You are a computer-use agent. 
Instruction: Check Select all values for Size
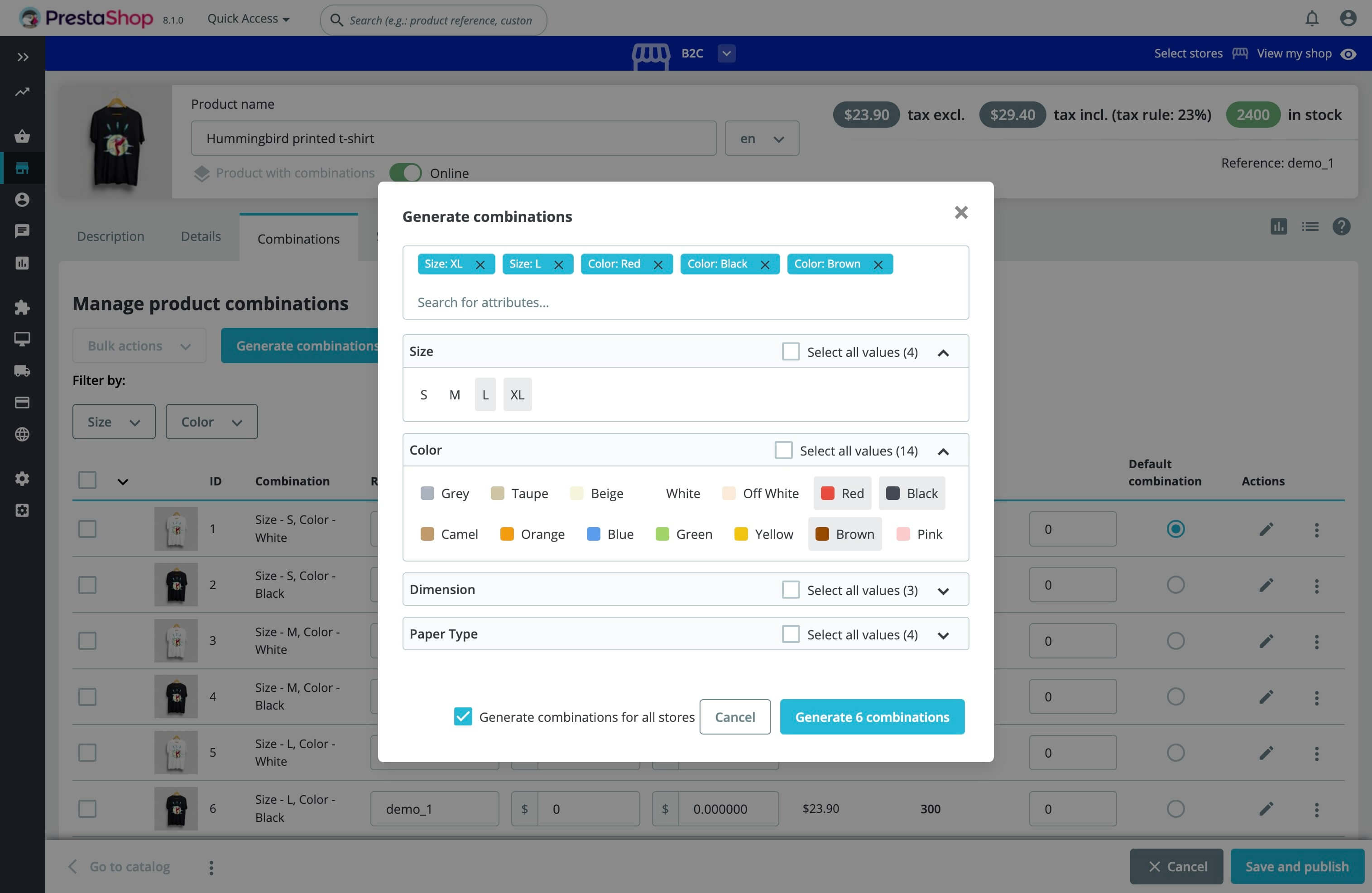click(791, 352)
